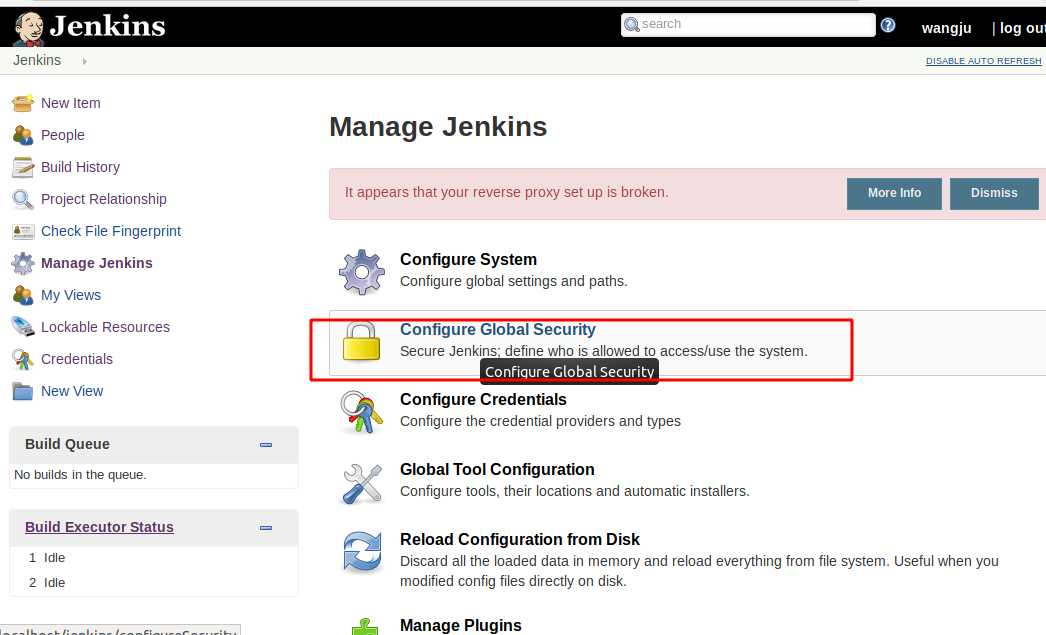Viewport: 1046px width, 635px height.
Task: Open Credentials sidebar link
Action: pos(77,359)
